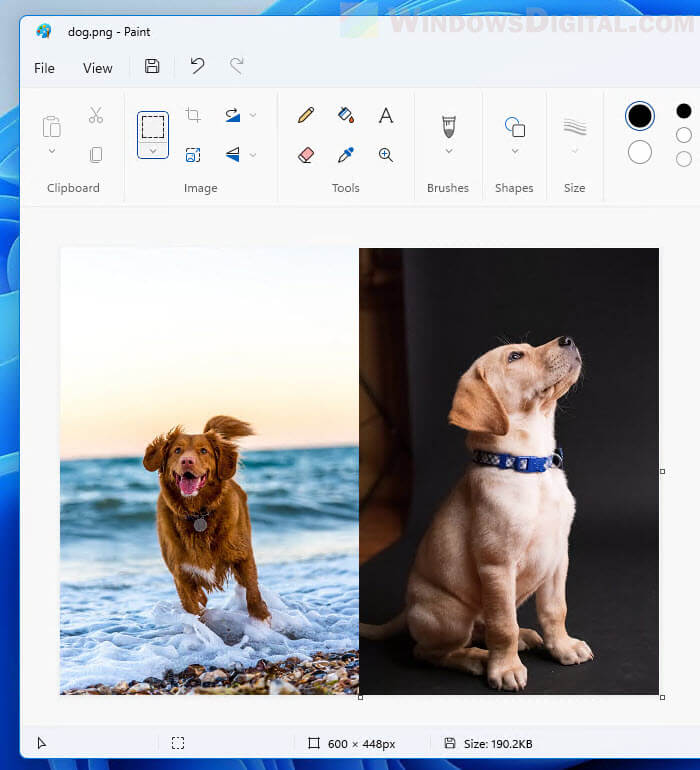
Task: Expand the Brushes dropdown chevron
Action: click(x=448, y=151)
